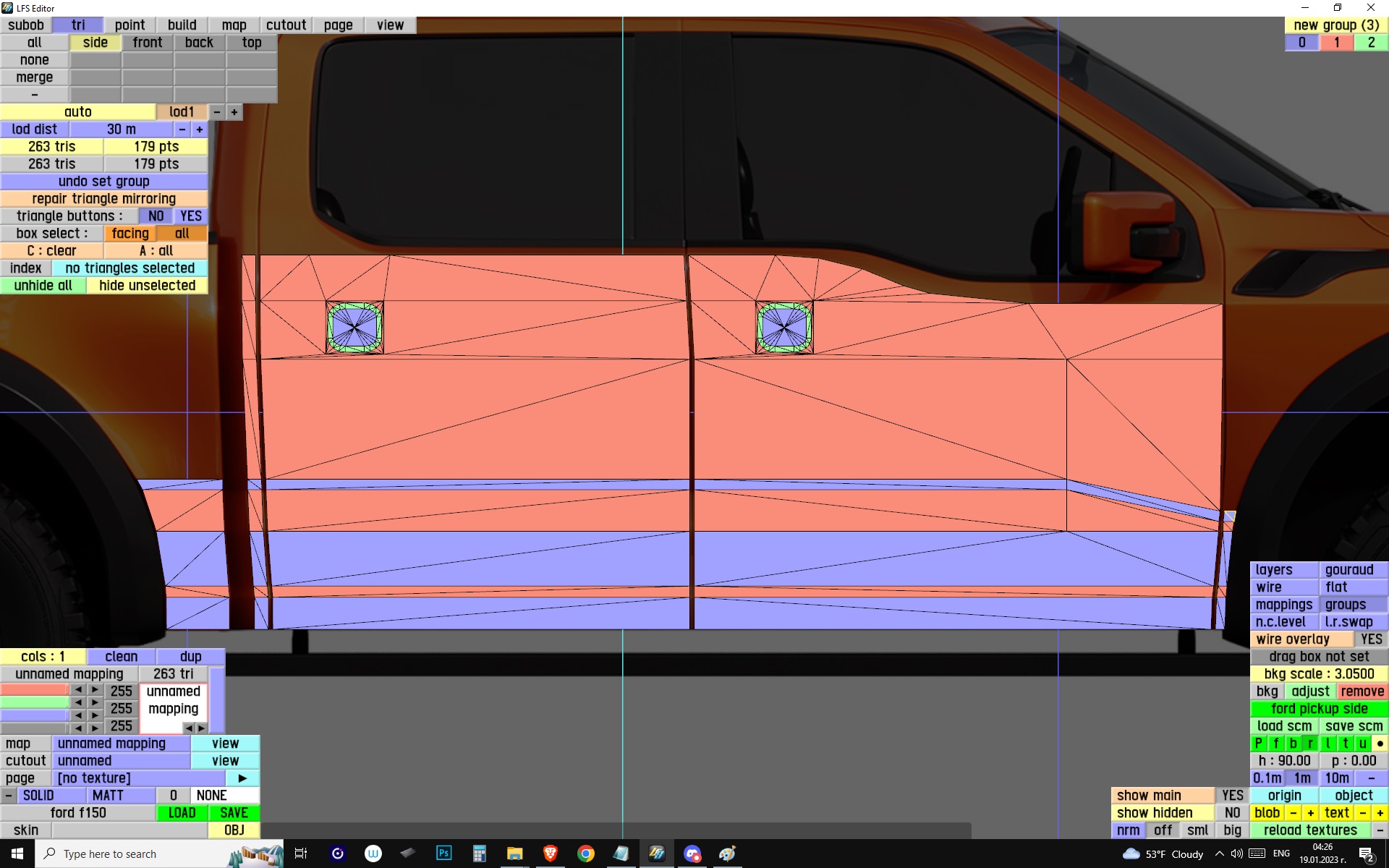Decrease lod level with minus button

[216, 112]
